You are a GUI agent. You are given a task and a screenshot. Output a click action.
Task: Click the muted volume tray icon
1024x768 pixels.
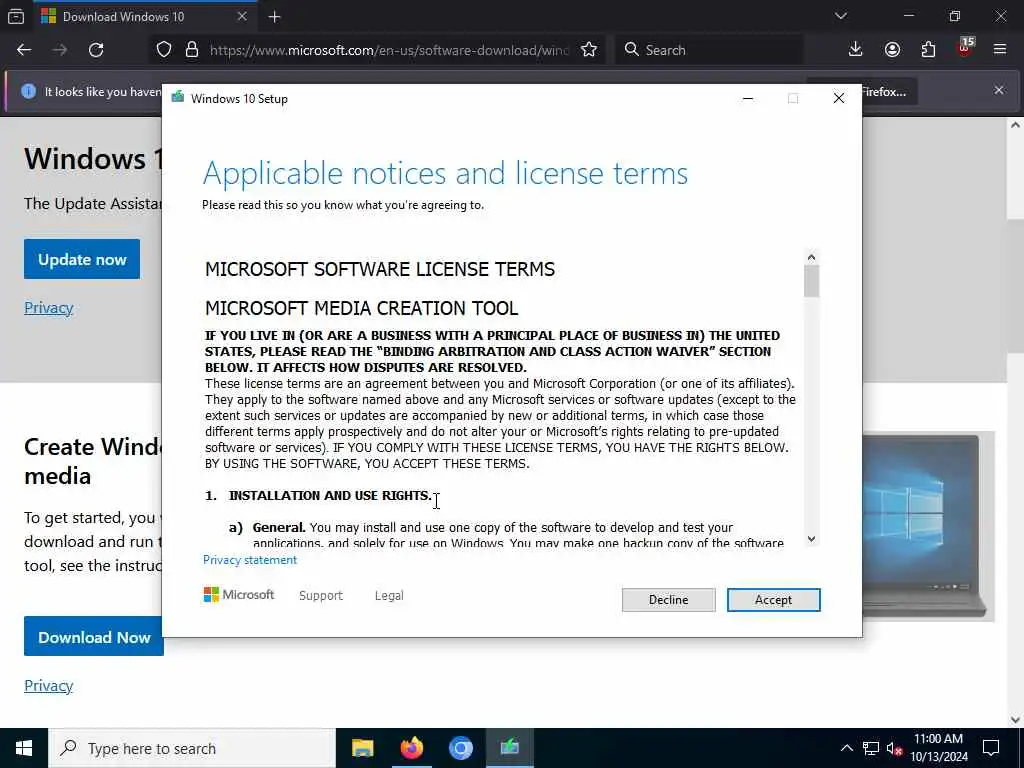coord(895,748)
